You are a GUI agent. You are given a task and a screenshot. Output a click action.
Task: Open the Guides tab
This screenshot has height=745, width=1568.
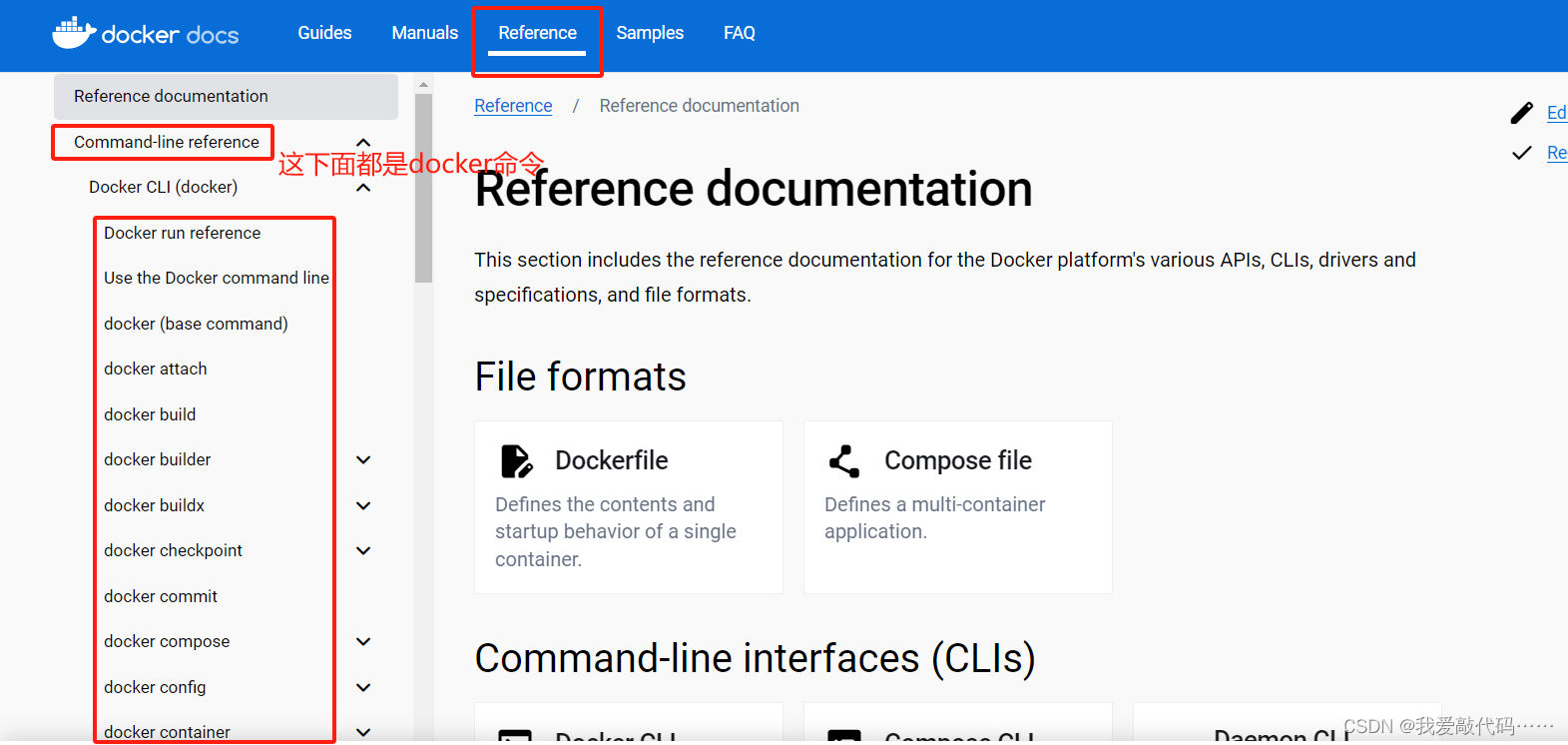click(x=324, y=33)
